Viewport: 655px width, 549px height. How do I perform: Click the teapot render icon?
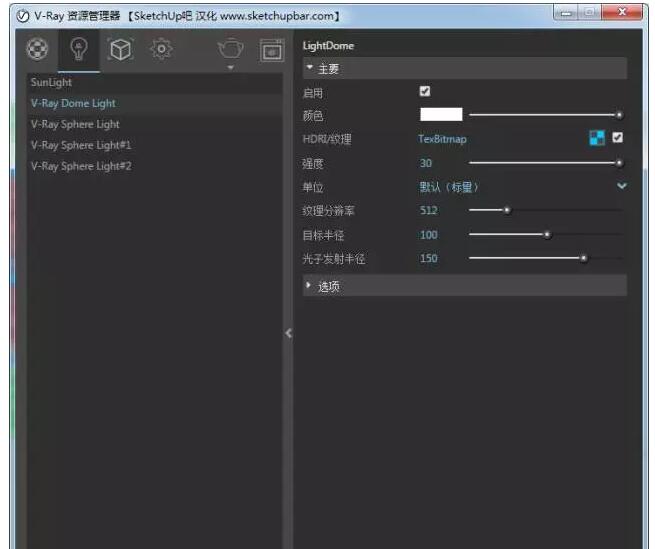(x=230, y=48)
